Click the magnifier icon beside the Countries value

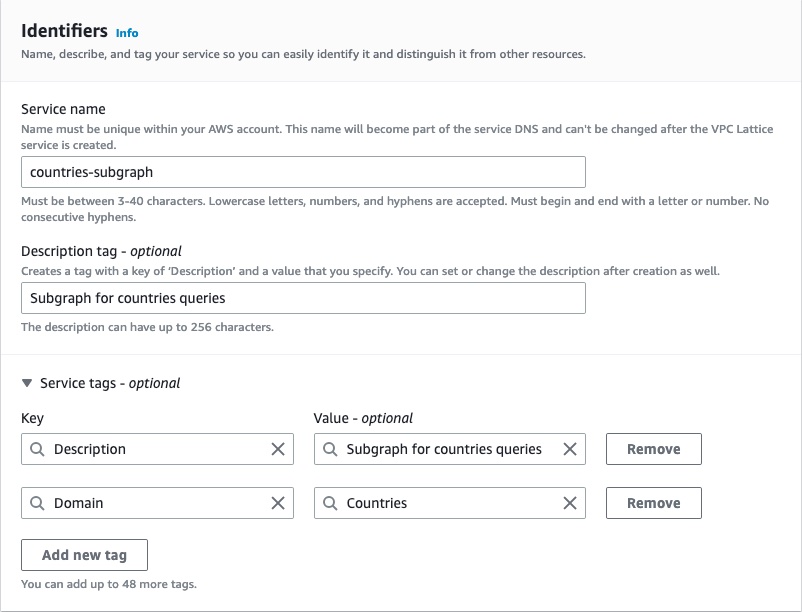click(328, 503)
